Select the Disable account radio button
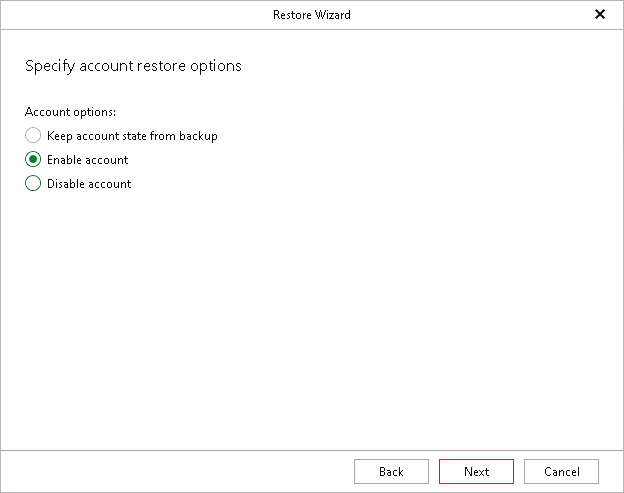Image resolution: width=624 pixels, height=493 pixels. click(x=33, y=183)
